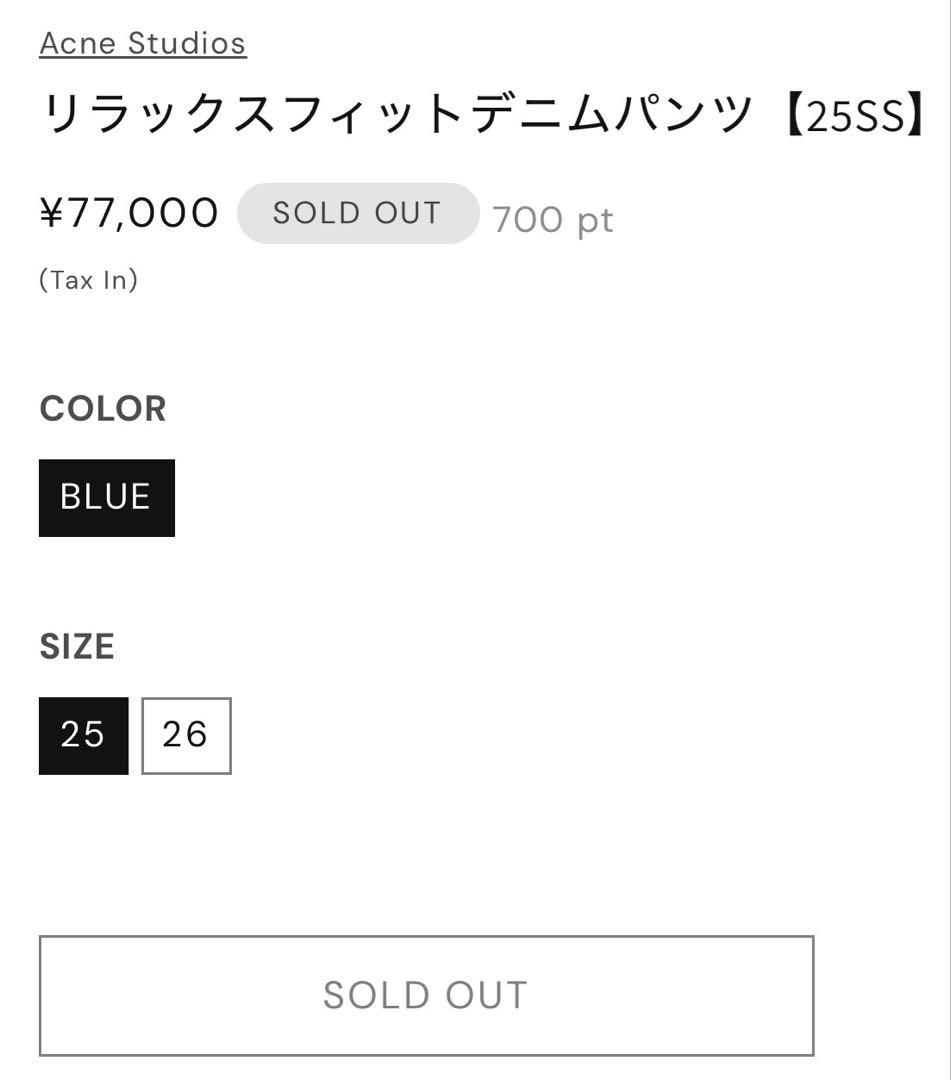Deselect the currently active size 25
Image resolution: width=951 pixels, height=1080 pixels.
[x=83, y=735]
